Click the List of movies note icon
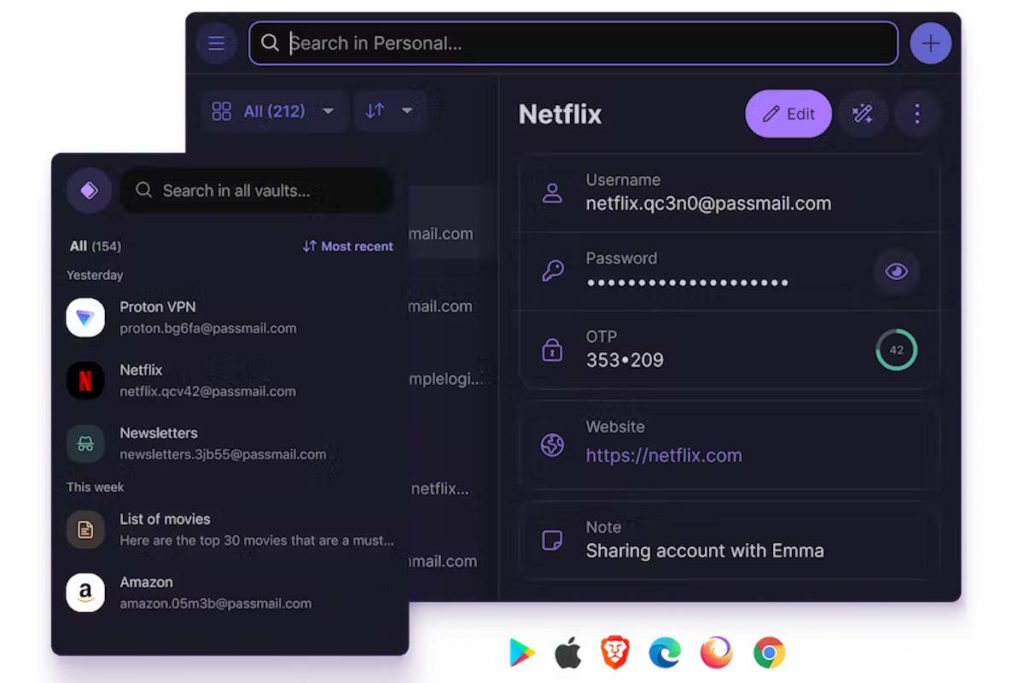Viewport: 1024px width, 683px height. pyautogui.click(x=86, y=530)
